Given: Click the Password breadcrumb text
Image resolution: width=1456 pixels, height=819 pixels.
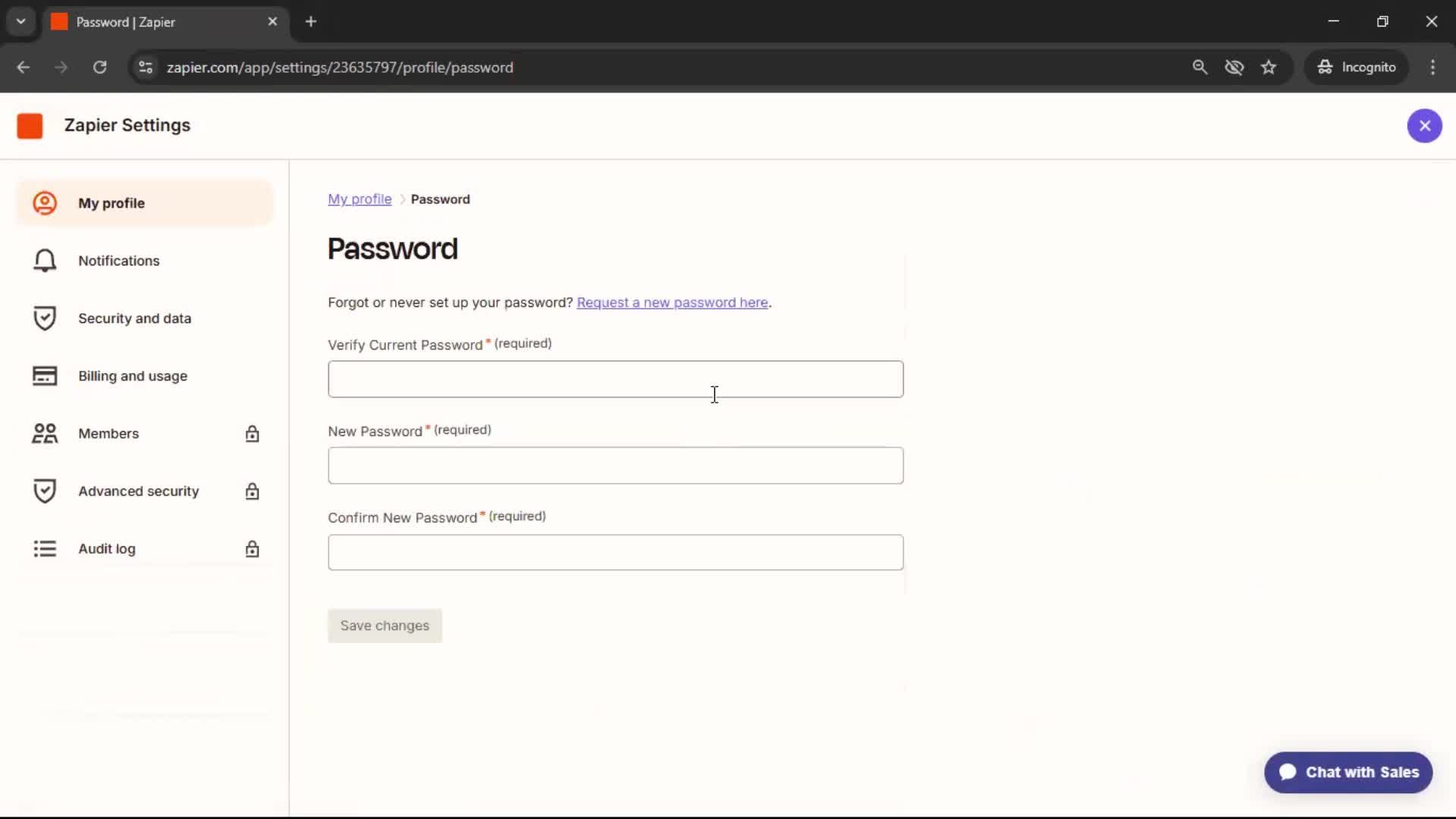Looking at the screenshot, I should (x=441, y=199).
